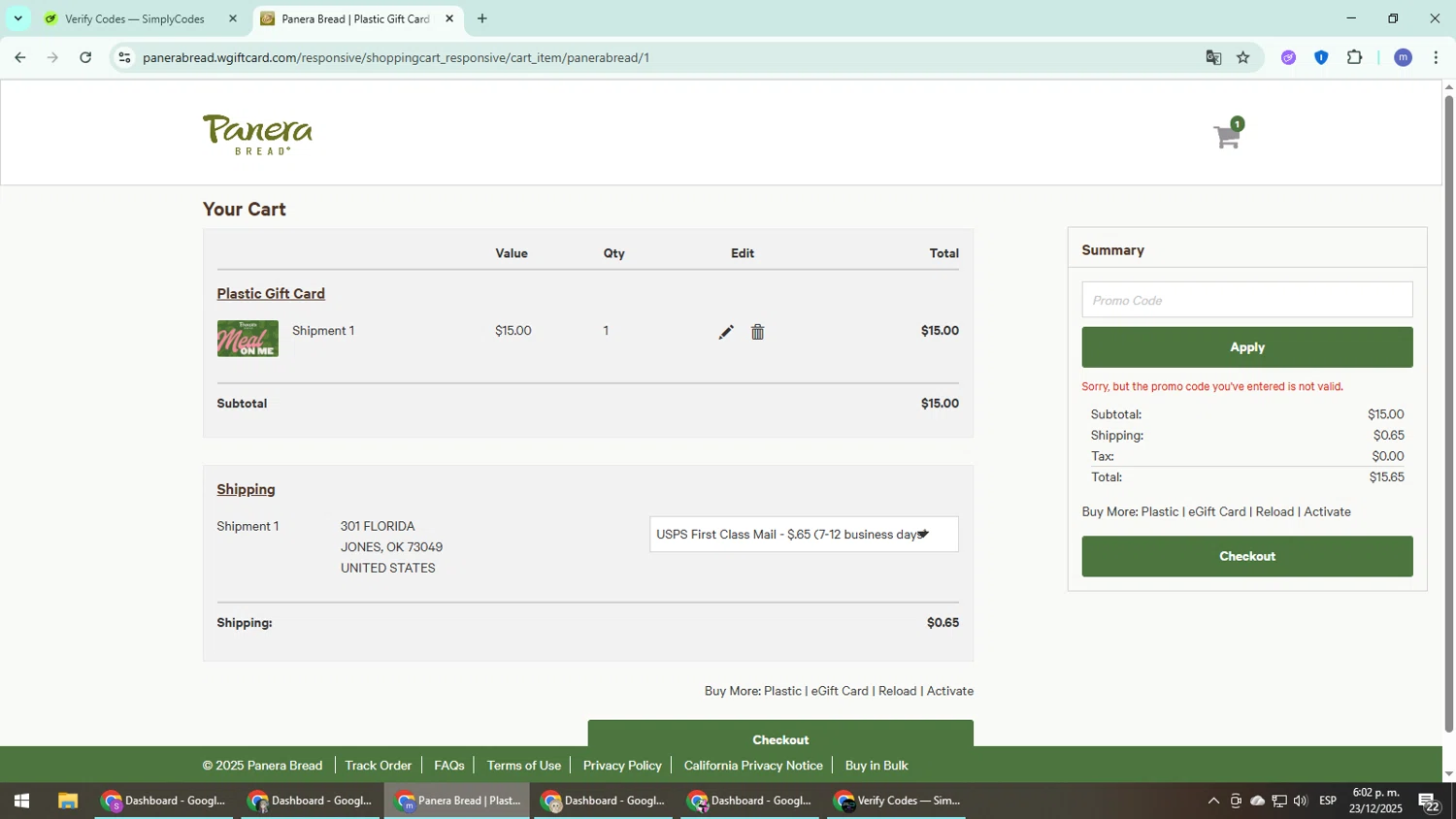Click Activate in Summary Buy More links
This screenshot has width=1456, height=819.
point(1327,511)
